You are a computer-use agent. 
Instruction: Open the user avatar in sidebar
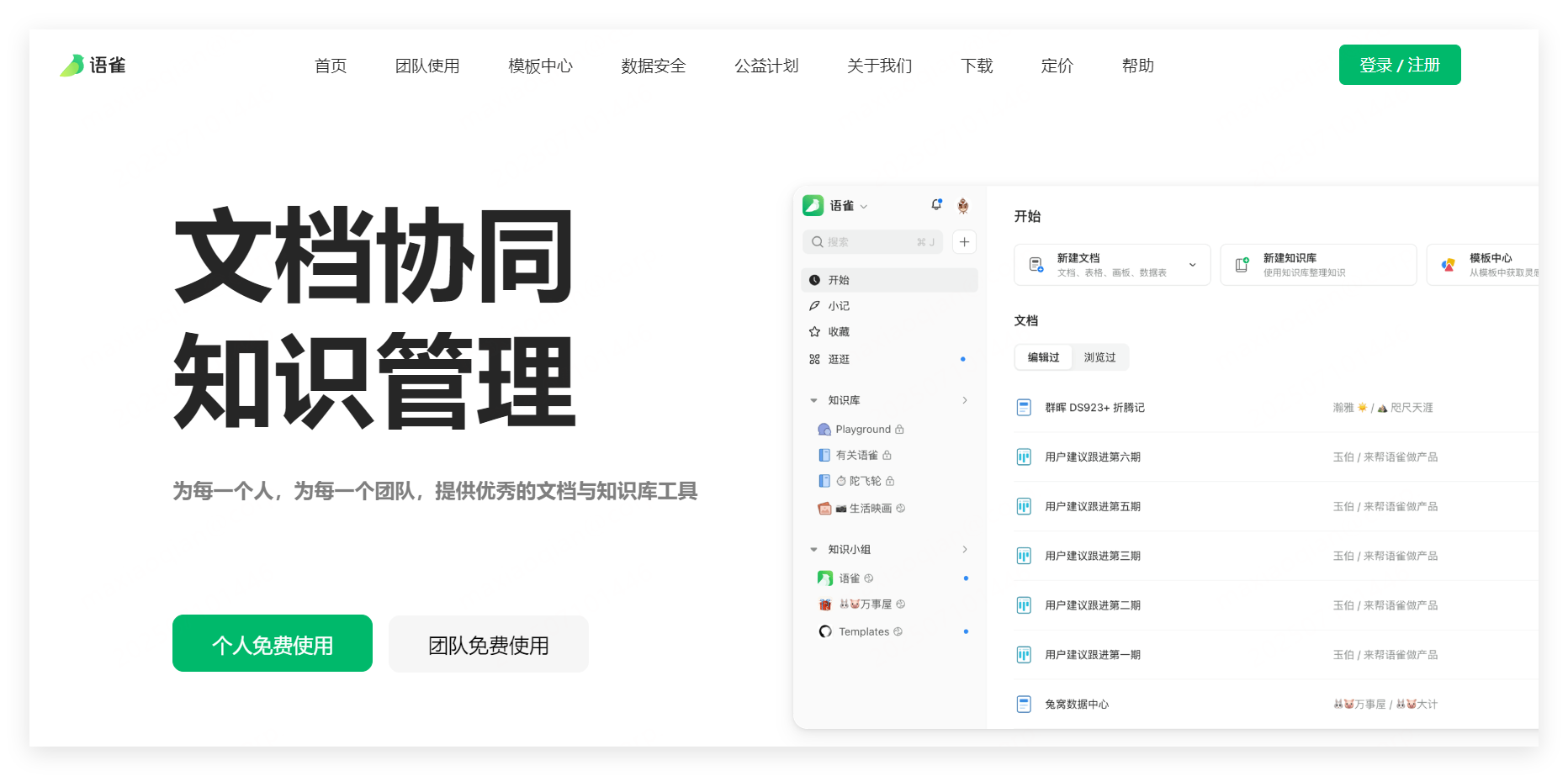[x=963, y=206]
